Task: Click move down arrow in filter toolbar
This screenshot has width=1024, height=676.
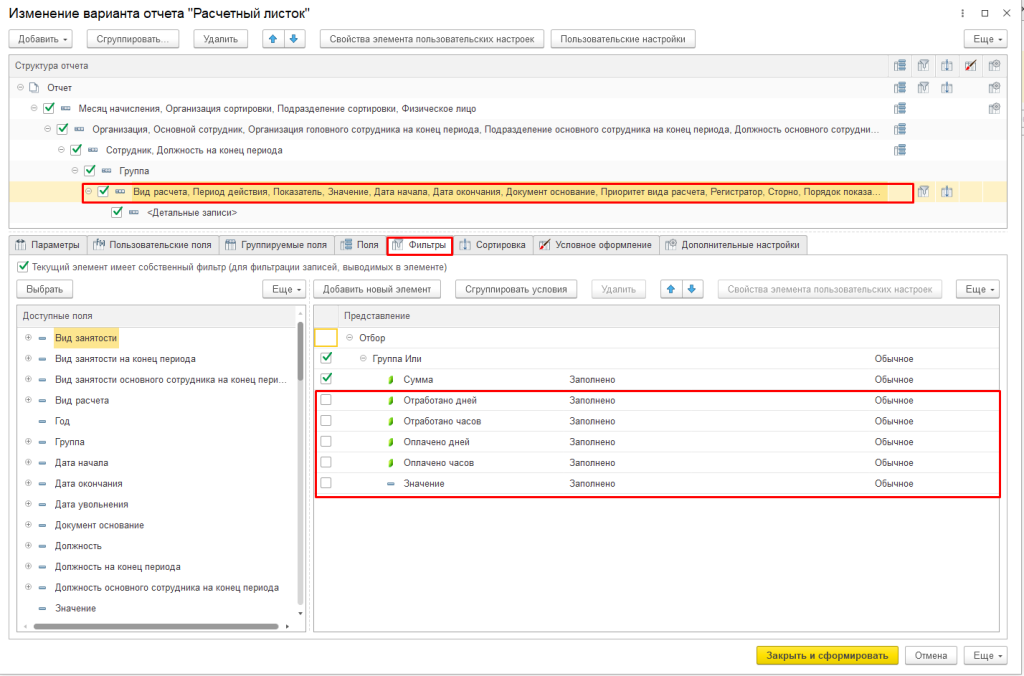Action: click(x=692, y=289)
